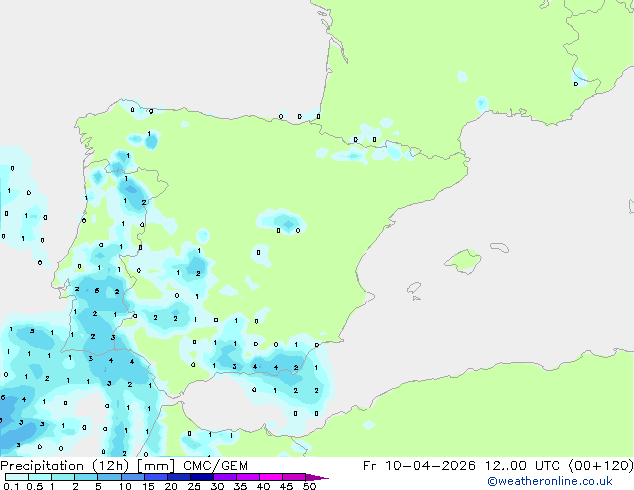The image size is (634, 490).
Task: Click the Mallorca island on the map
Action: [x=464, y=261]
